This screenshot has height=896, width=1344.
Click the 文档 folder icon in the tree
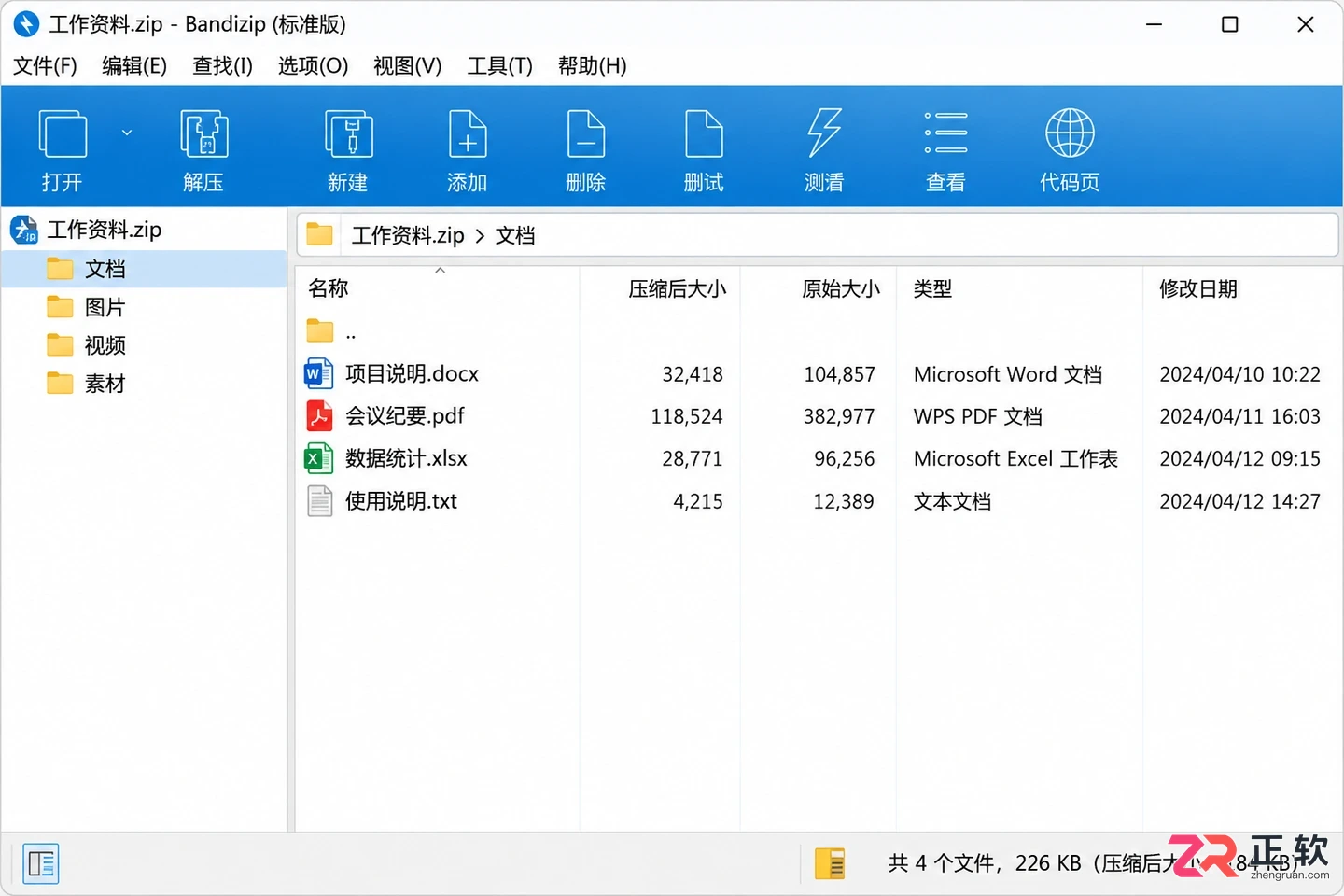(x=60, y=269)
